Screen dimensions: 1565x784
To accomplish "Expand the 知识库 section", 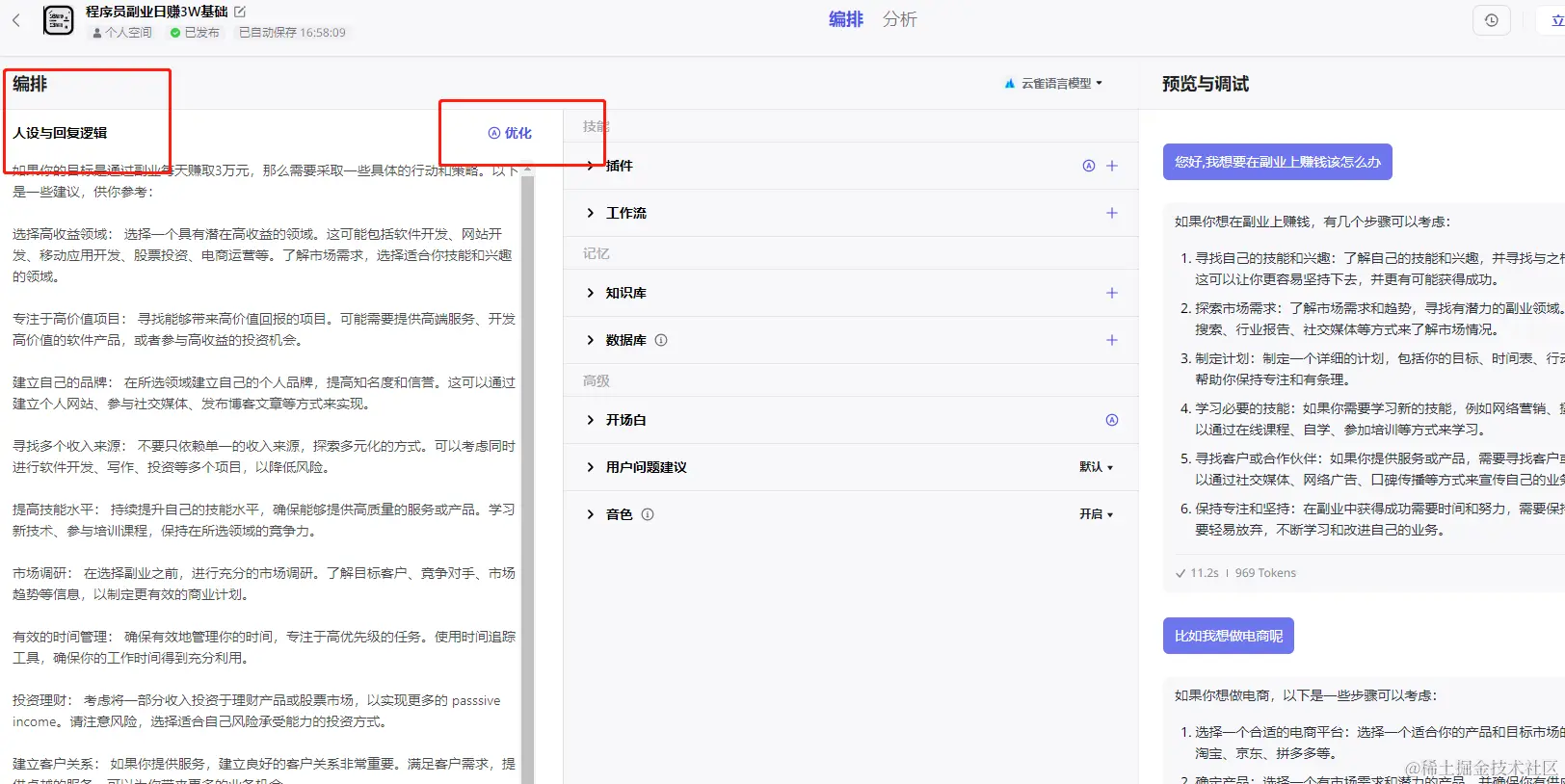I will point(591,293).
